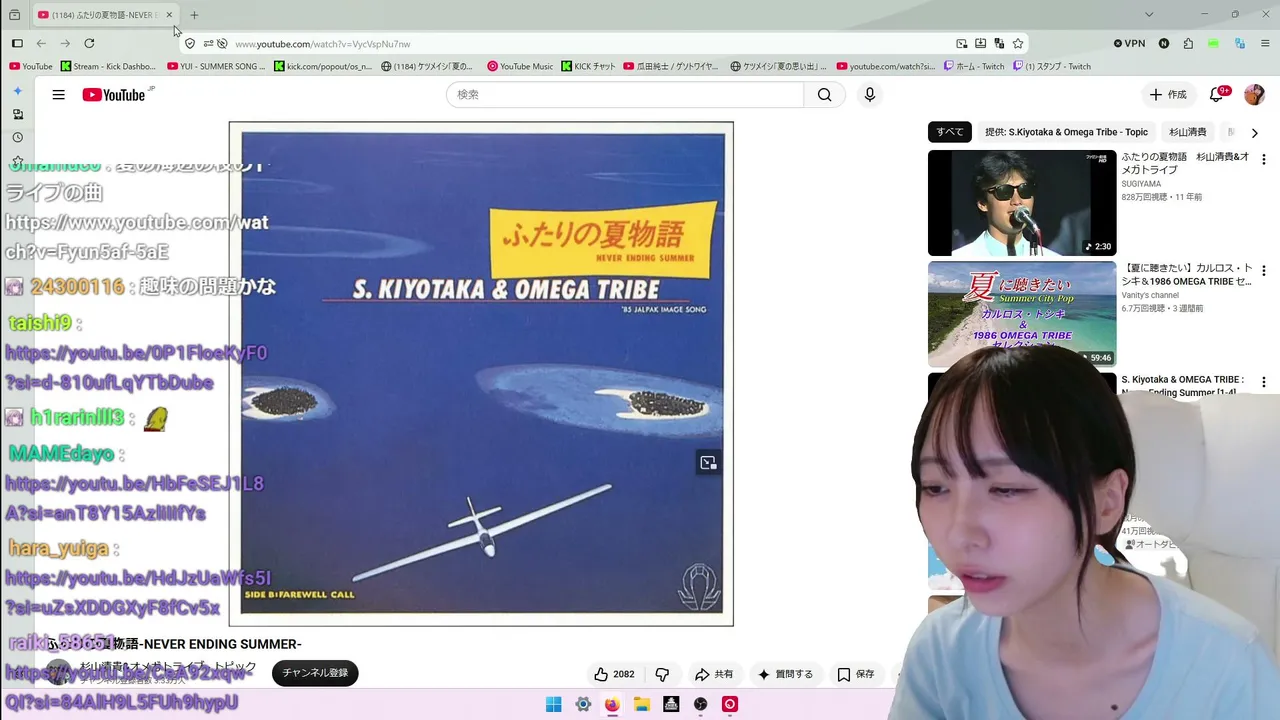The height and width of the screenshot is (720, 1280).
Task: Open Firefox from the taskbar
Action: click(612, 704)
